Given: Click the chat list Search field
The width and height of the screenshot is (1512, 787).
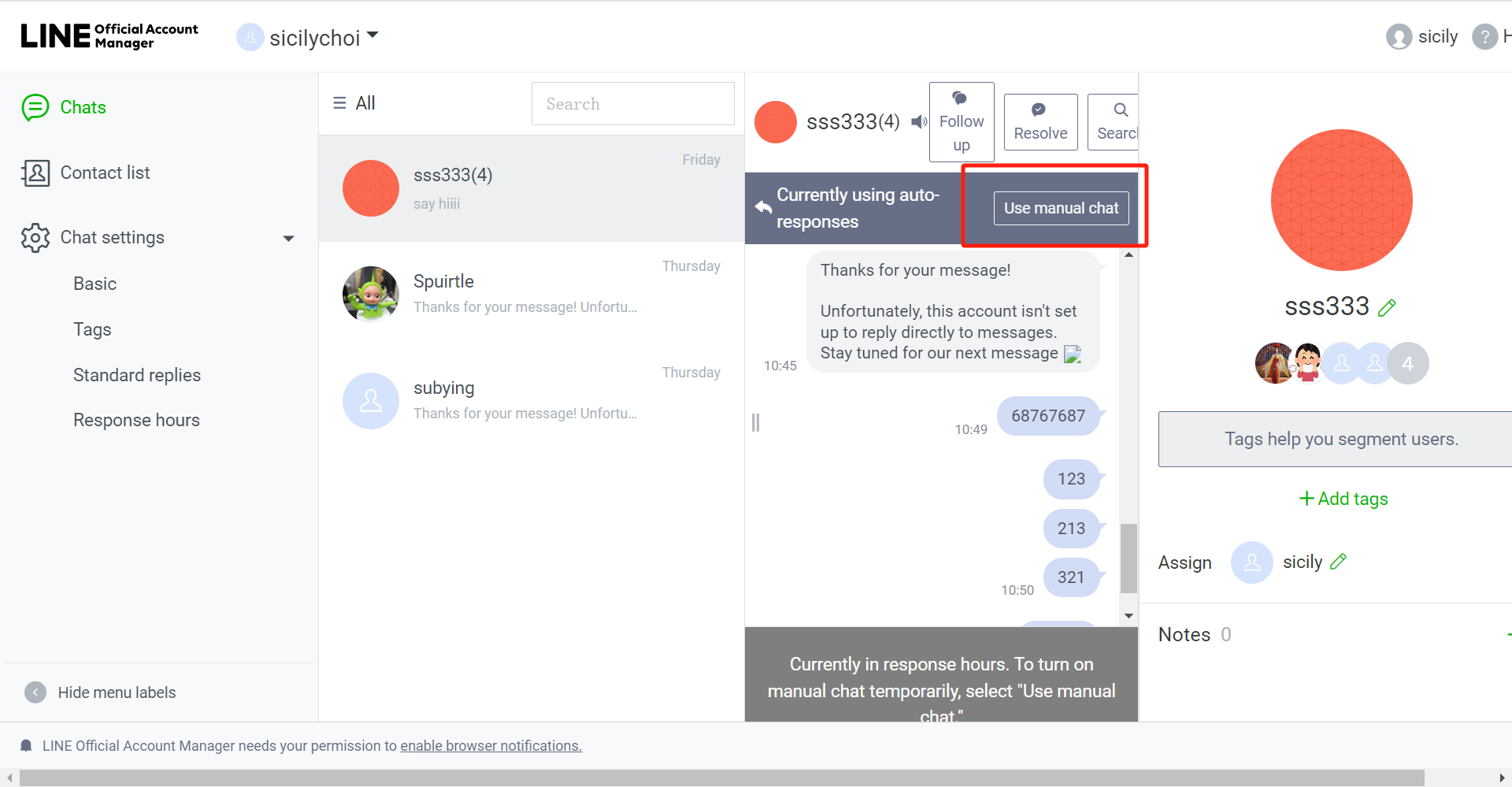Looking at the screenshot, I should (x=632, y=103).
